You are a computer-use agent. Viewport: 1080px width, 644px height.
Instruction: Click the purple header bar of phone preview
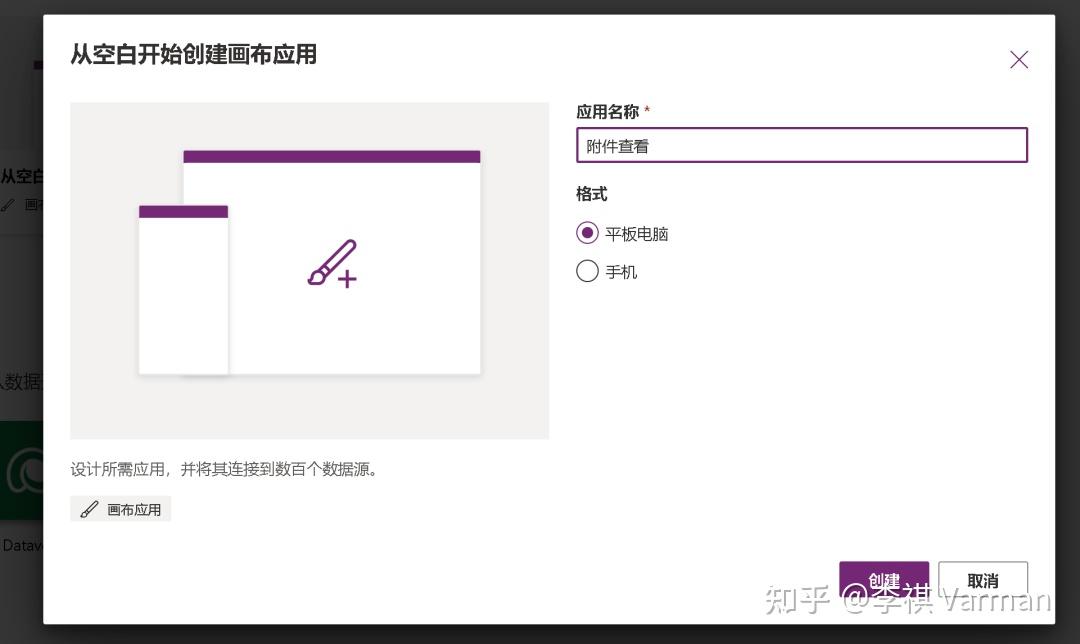pos(183,211)
